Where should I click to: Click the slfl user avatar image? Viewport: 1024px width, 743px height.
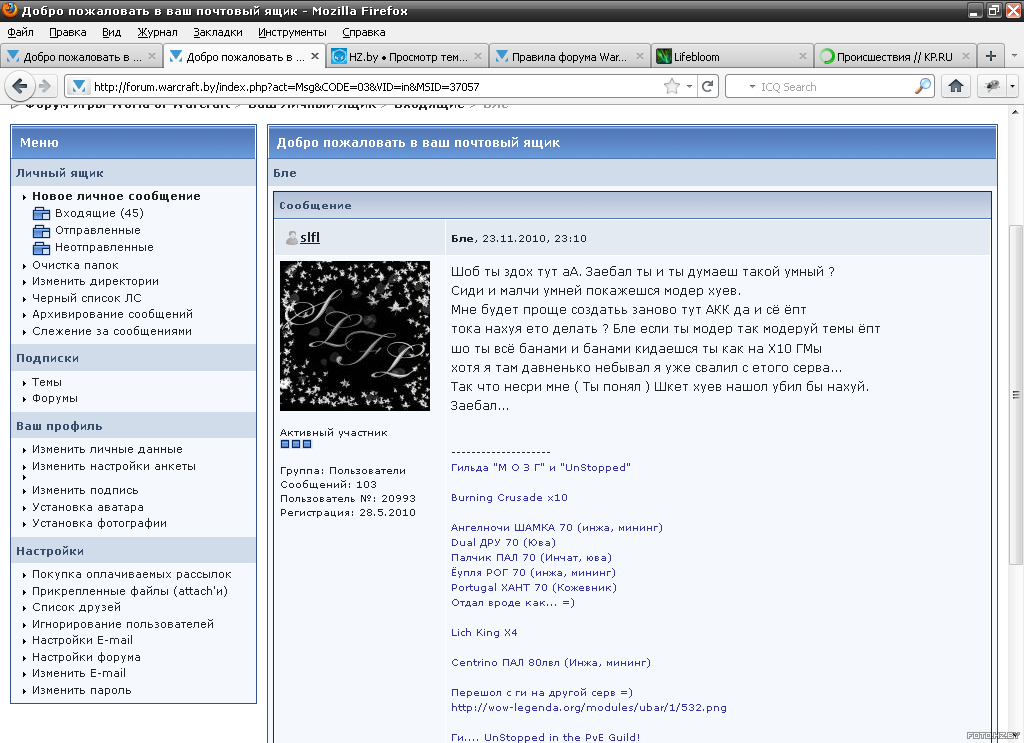point(355,335)
